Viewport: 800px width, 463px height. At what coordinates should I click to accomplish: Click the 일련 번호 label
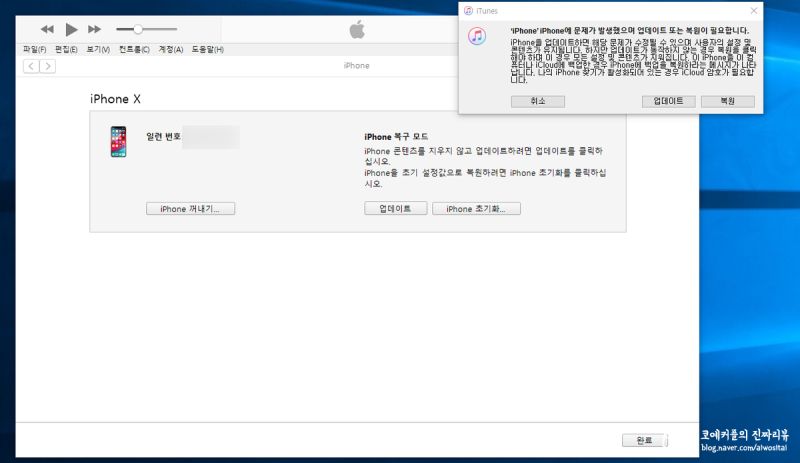click(163, 137)
